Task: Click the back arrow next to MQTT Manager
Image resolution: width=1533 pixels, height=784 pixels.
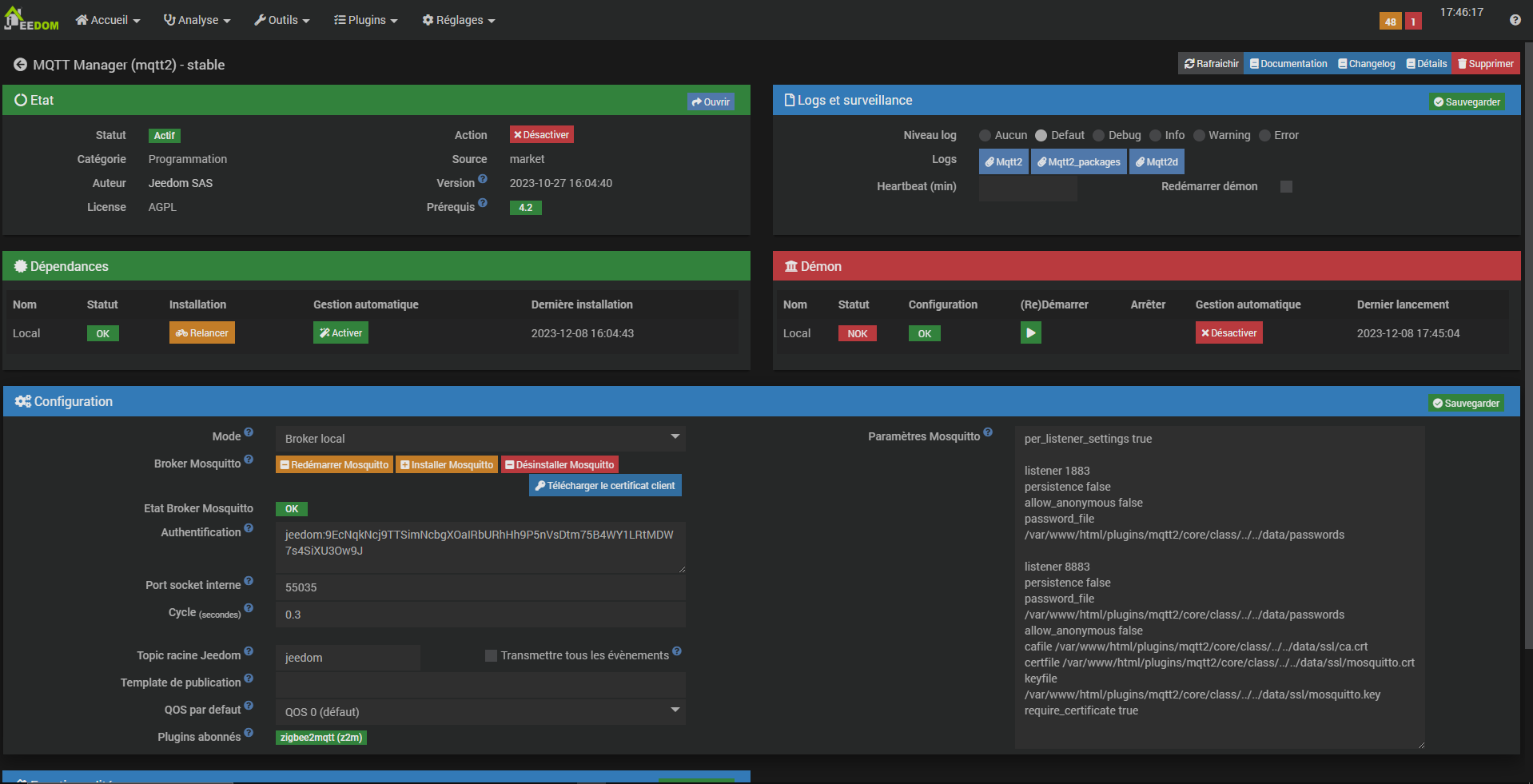Action: tap(20, 65)
